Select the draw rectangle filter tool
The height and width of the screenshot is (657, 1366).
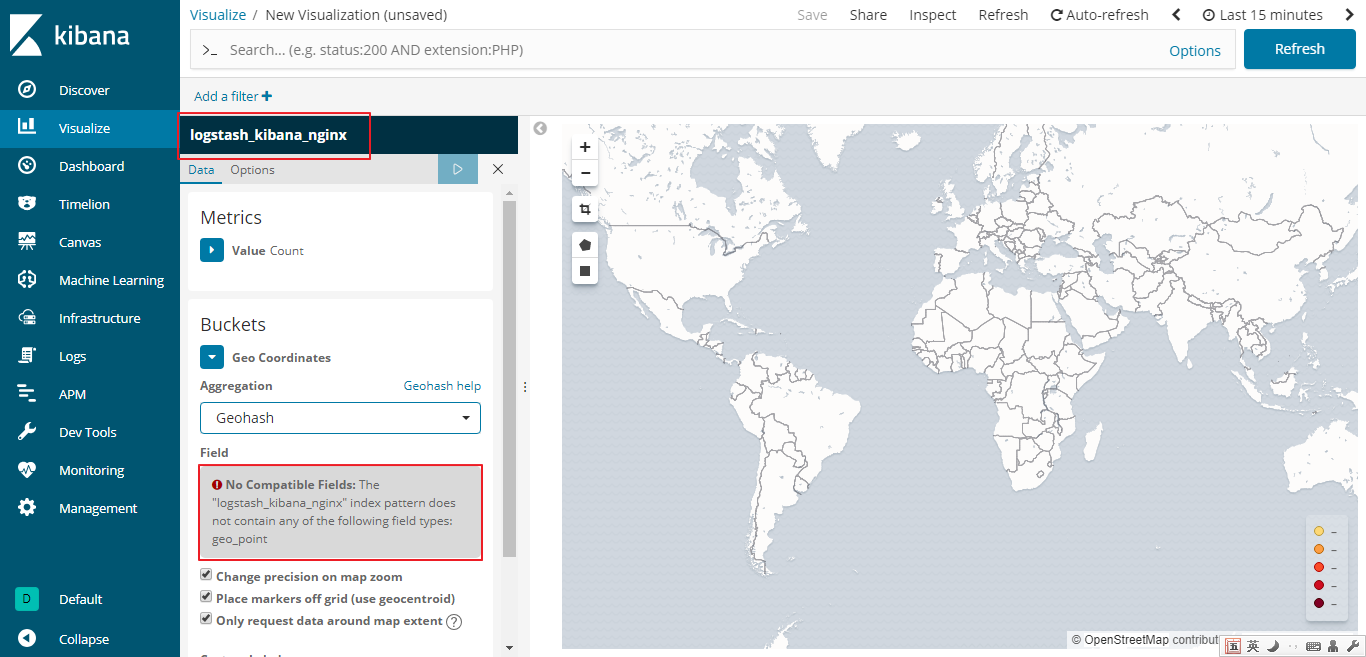pyautogui.click(x=585, y=271)
